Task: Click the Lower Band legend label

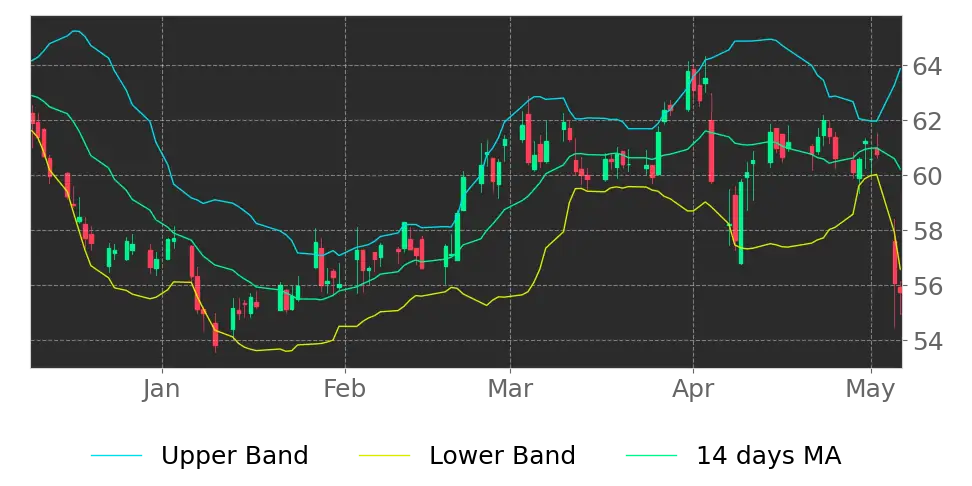Action: point(502,456)
